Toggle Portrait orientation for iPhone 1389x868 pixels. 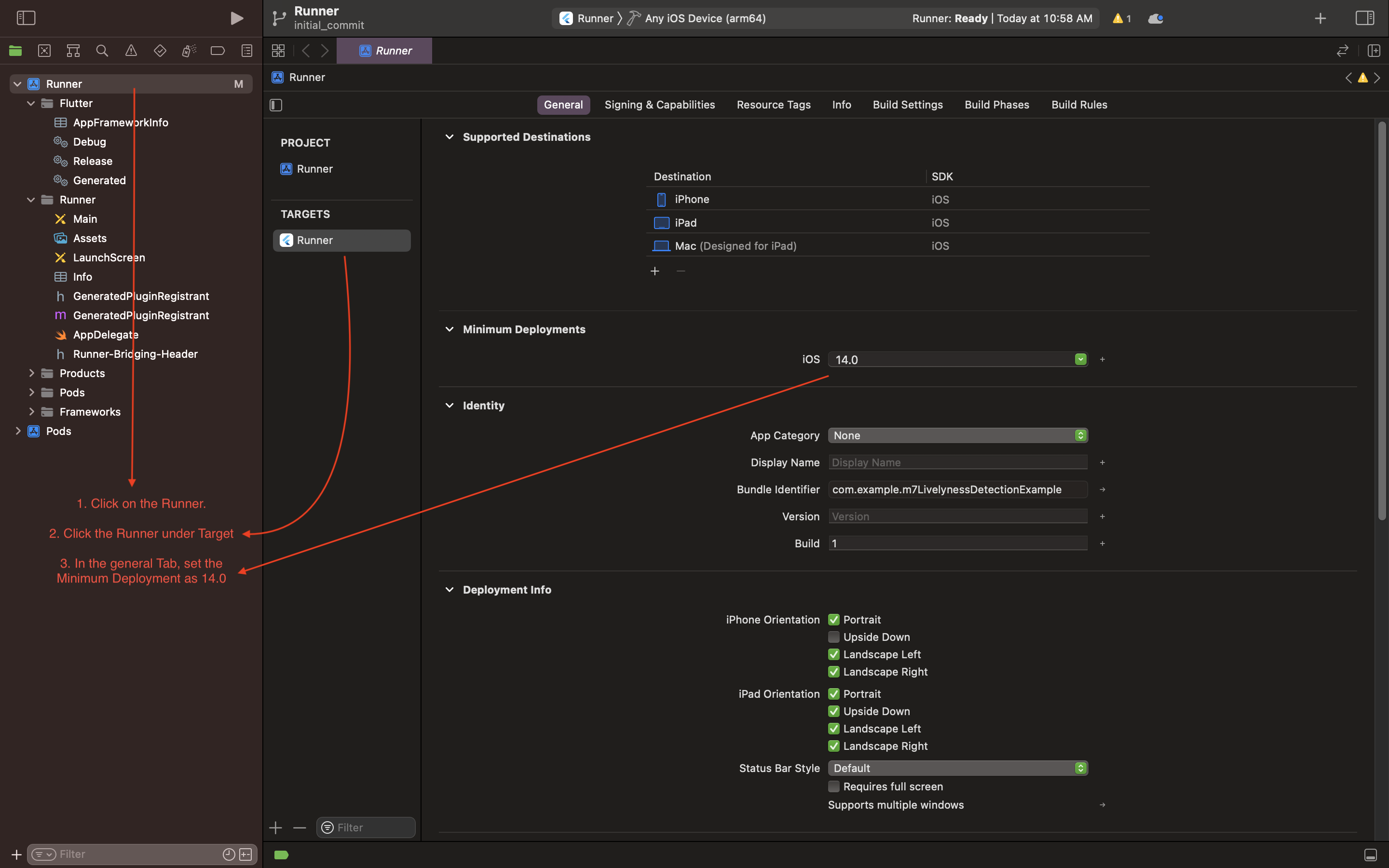click(x=833, y=619)
